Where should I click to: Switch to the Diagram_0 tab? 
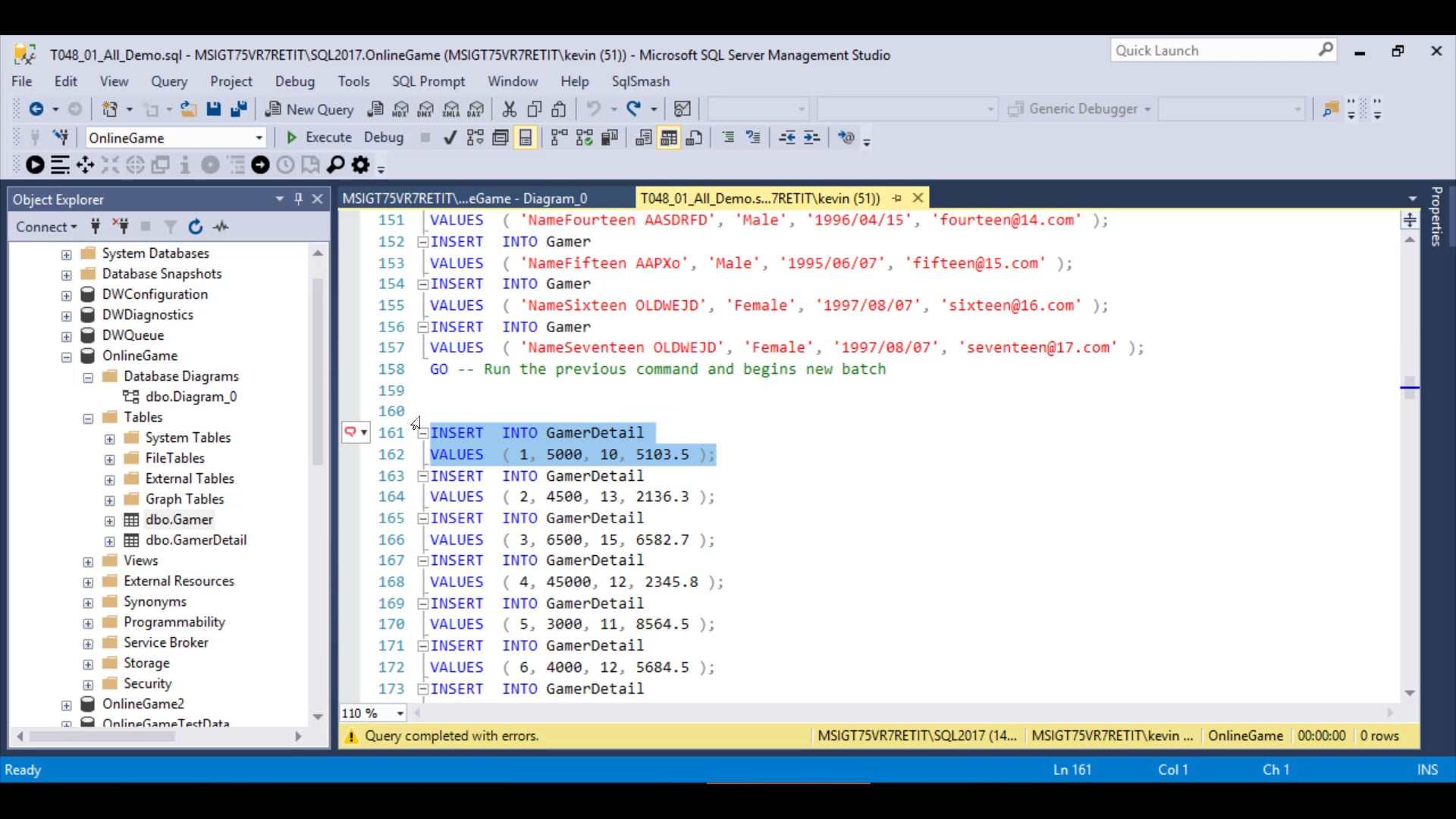pos(467,198)
